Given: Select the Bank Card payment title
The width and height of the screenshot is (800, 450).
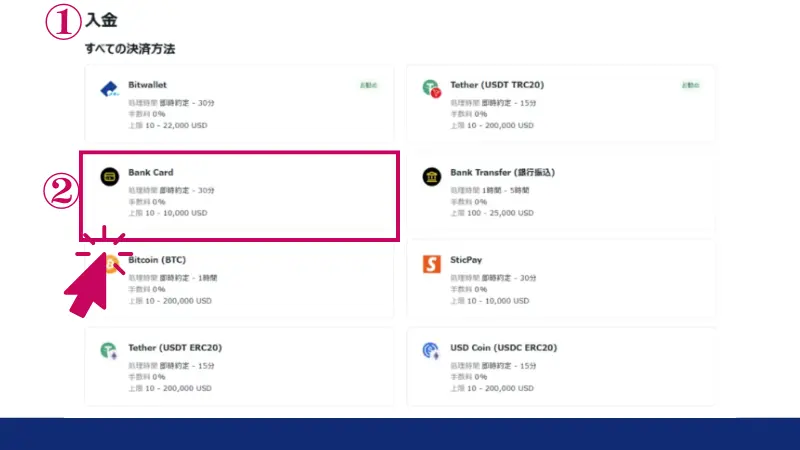Looking at the screenshot, I should point(151,172).
